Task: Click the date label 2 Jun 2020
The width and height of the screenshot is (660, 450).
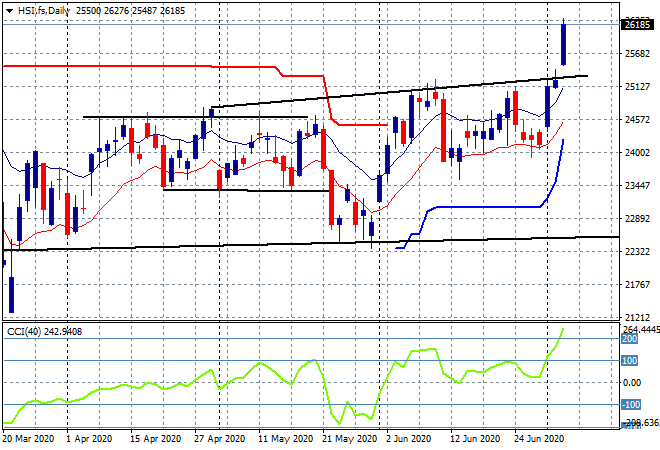Action: pos(409,439)
